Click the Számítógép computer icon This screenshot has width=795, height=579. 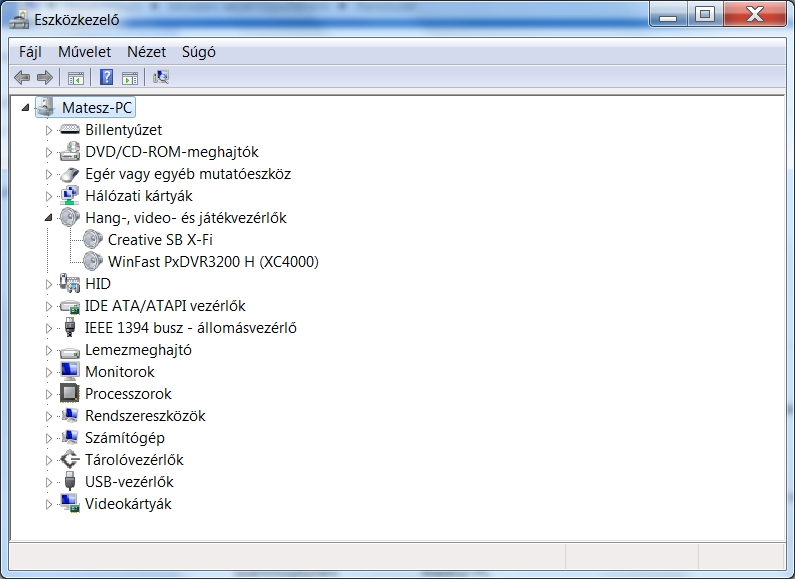pyautogui.click(x=70, y=437)
